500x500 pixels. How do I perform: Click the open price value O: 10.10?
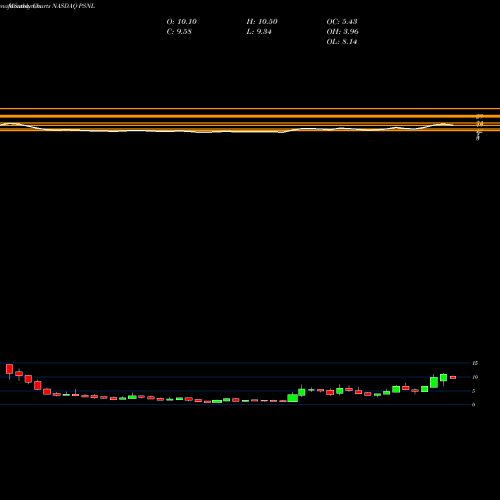coord(182,22)
